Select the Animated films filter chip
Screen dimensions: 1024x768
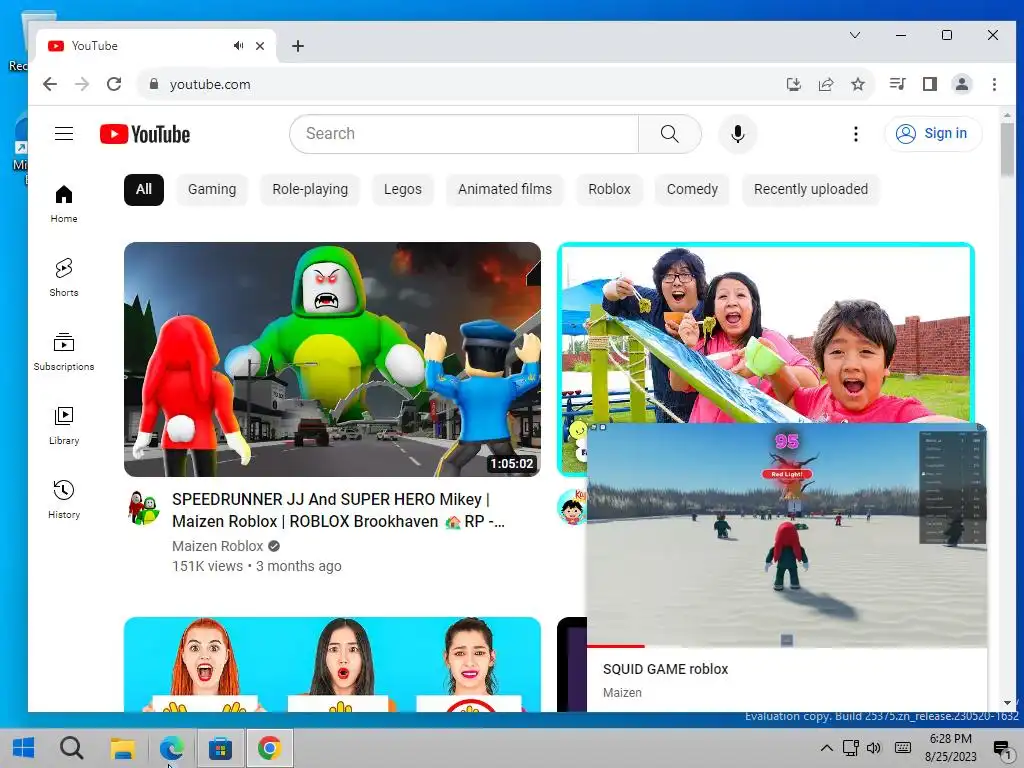505,189
